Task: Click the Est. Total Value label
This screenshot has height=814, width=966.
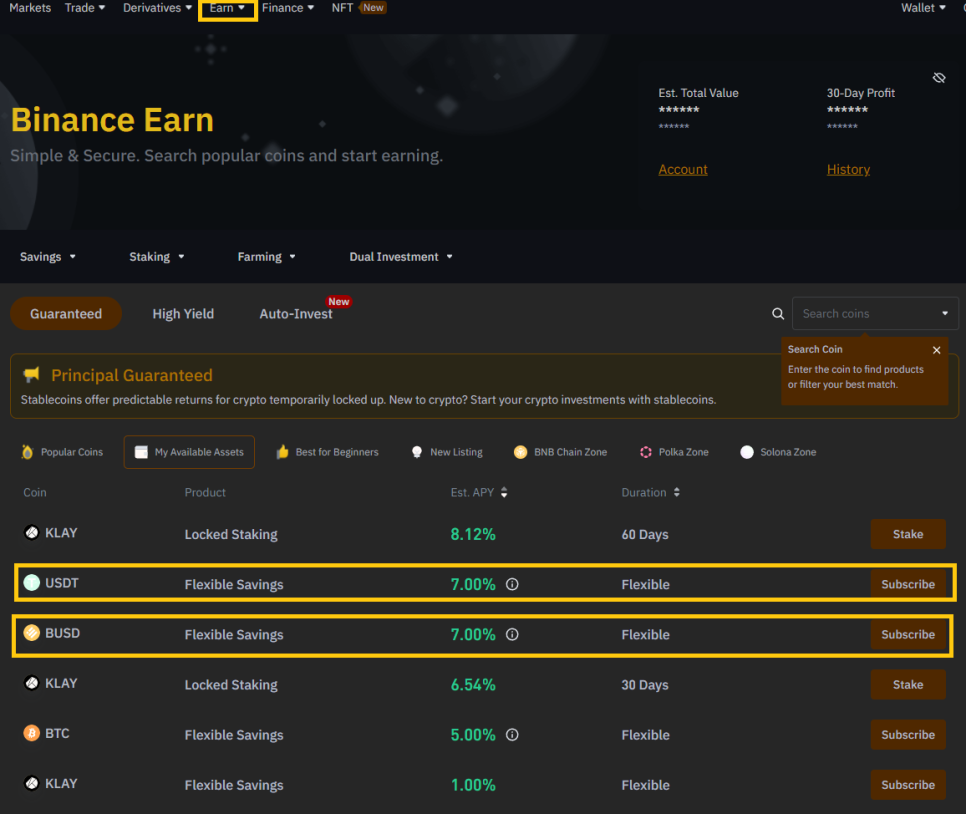Action: (x=698, y=93)
